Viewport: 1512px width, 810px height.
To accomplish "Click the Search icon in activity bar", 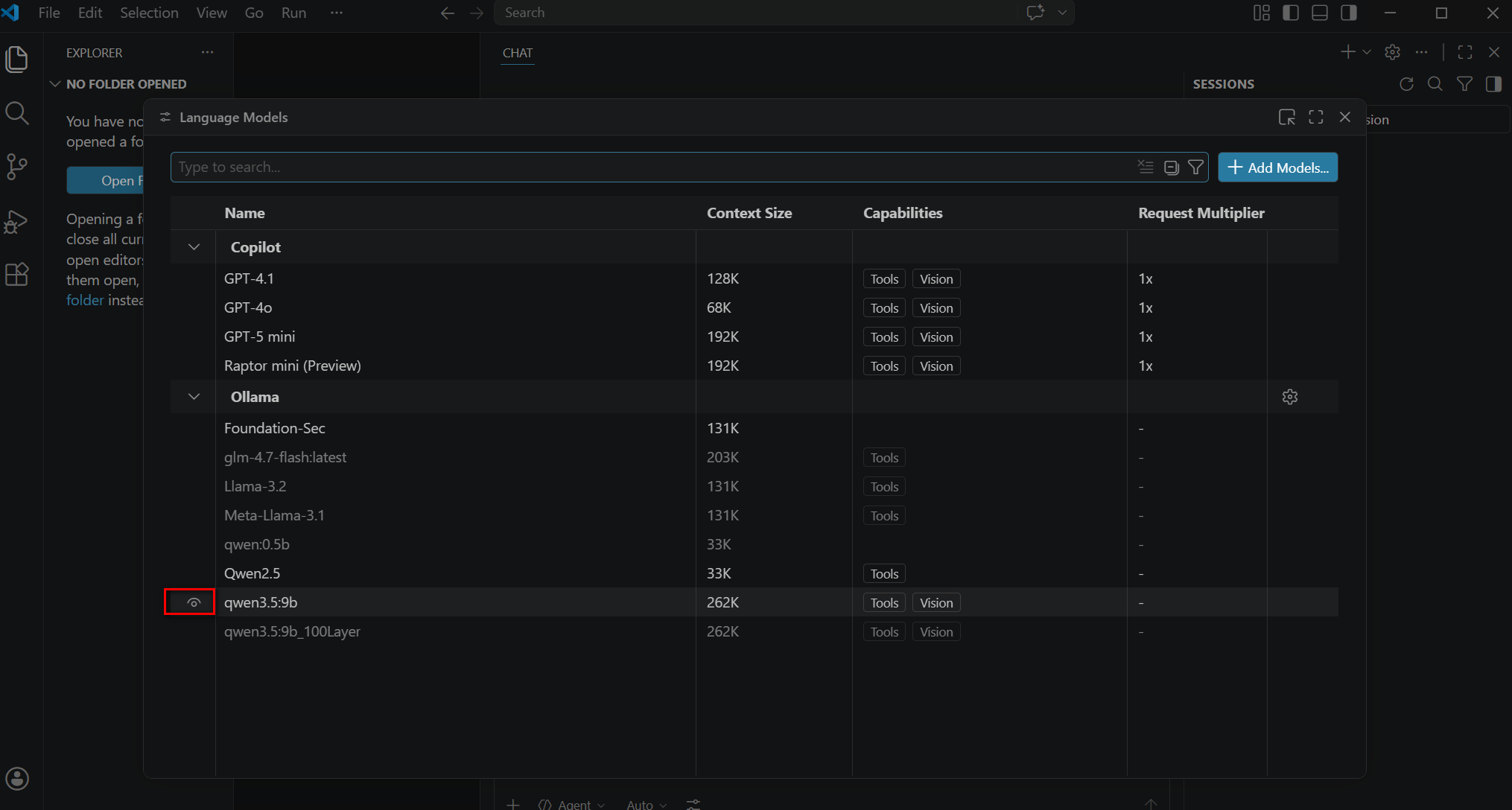I will [x=16, y=113].
